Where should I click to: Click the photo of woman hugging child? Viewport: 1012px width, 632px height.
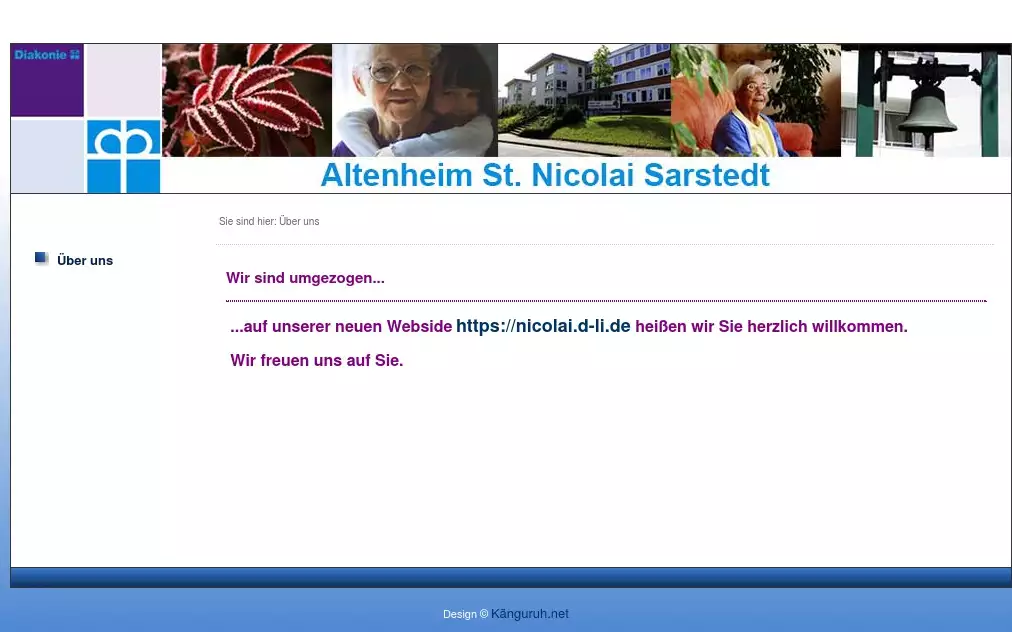coord(414,100)
